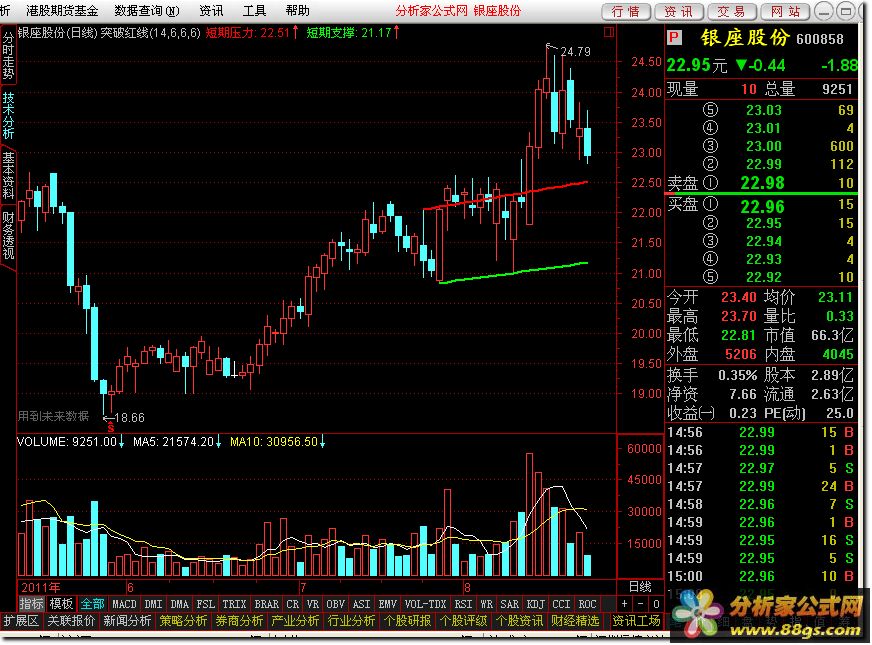The image size is (872, 645).
Task: Open the 扩展区 tab
Action: 21,621
